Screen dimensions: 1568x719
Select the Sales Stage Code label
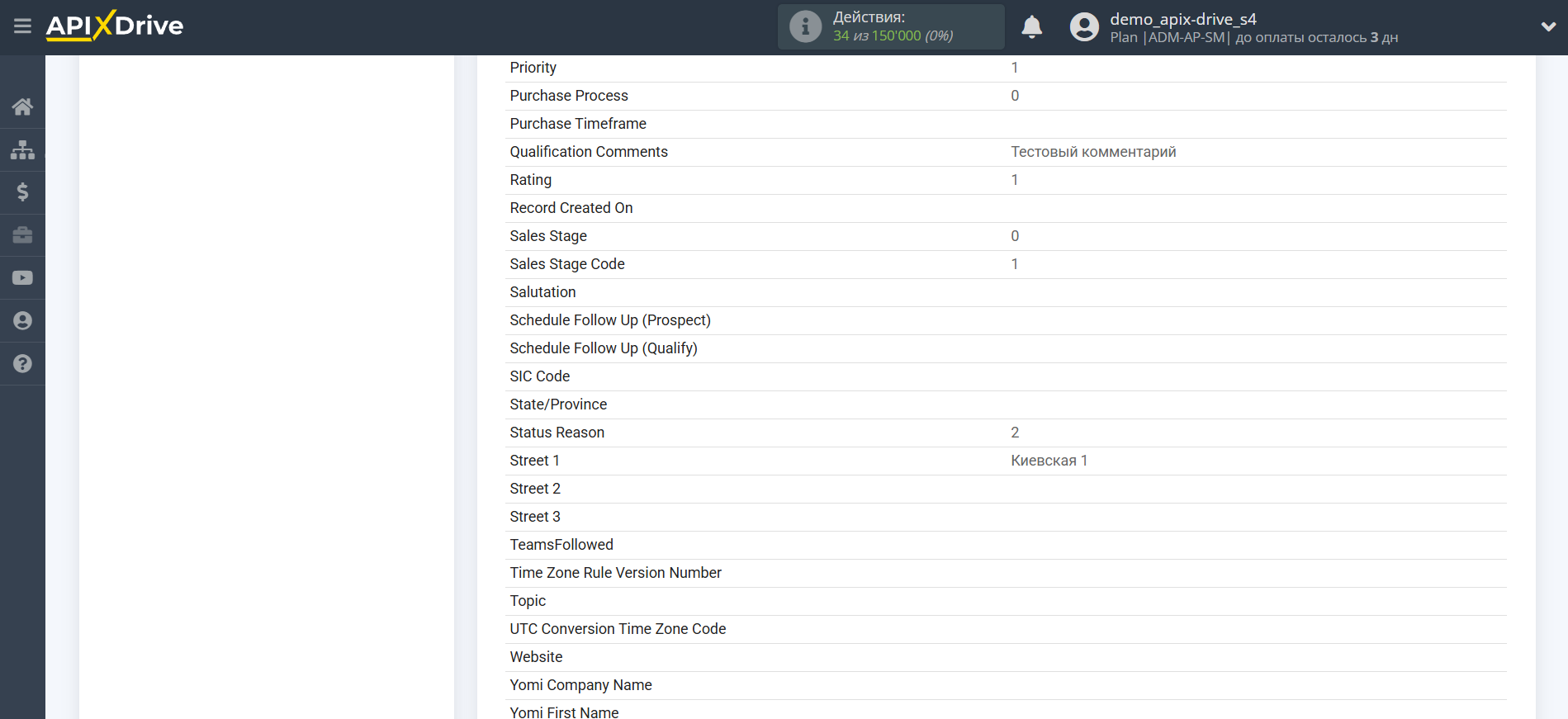(566, 264)
